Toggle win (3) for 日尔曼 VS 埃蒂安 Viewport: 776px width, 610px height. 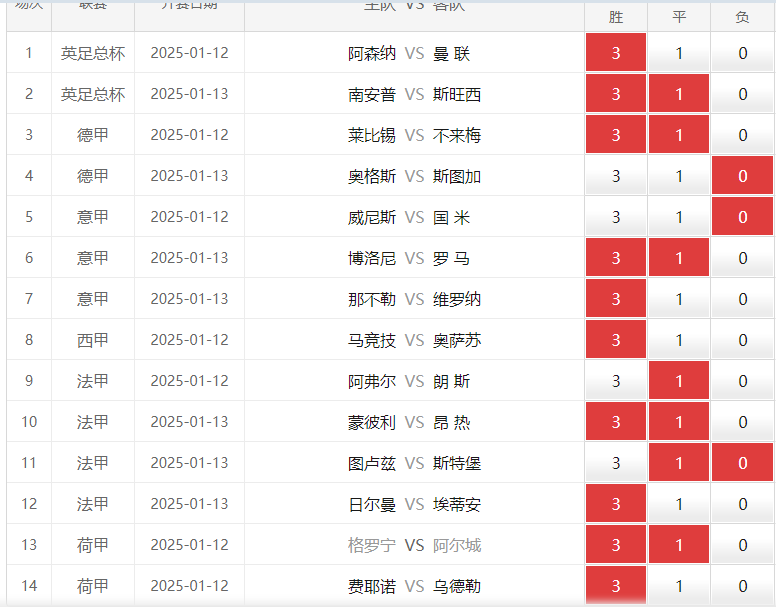(x=616, y=504)
